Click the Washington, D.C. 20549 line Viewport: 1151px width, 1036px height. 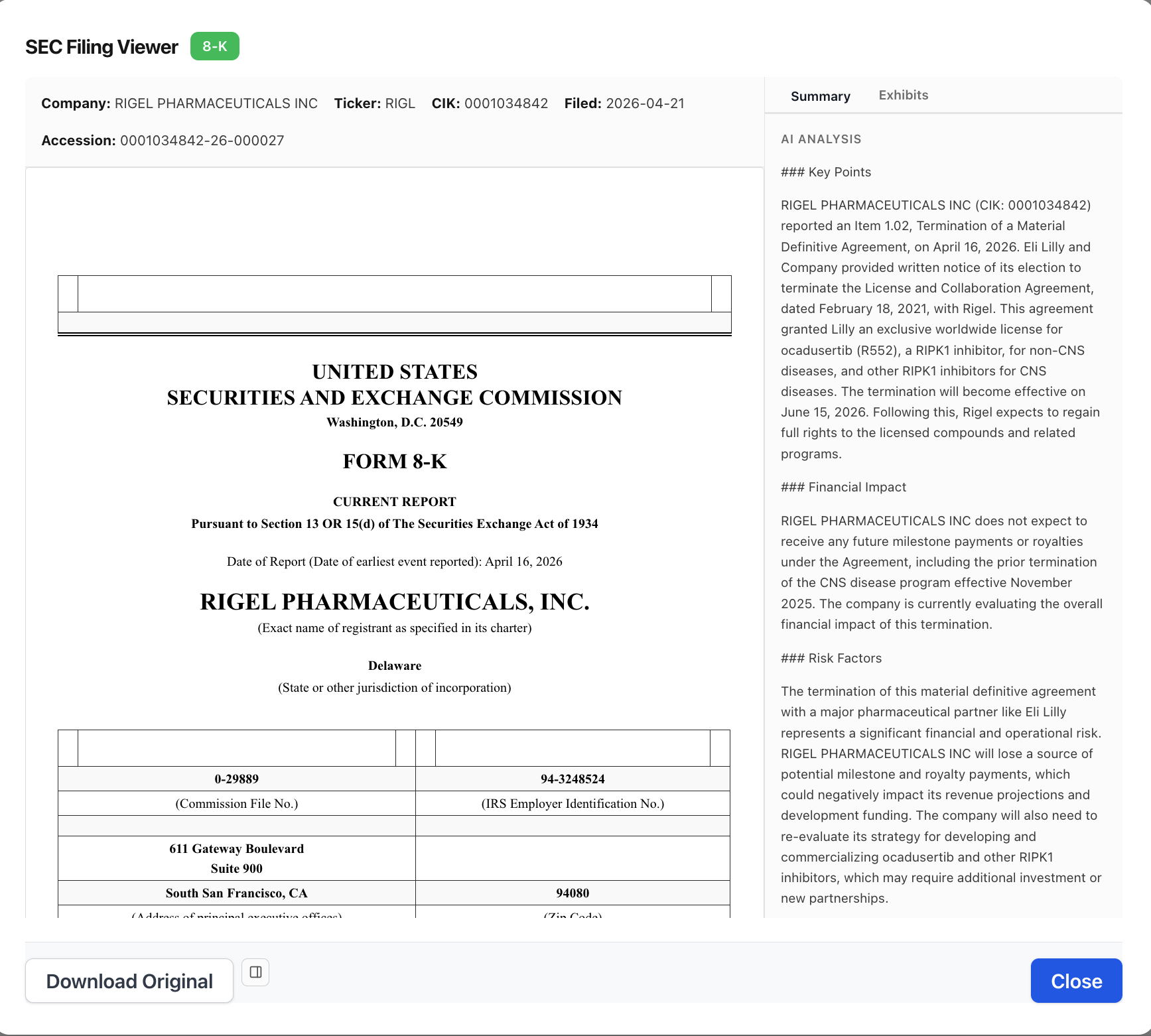394,422
